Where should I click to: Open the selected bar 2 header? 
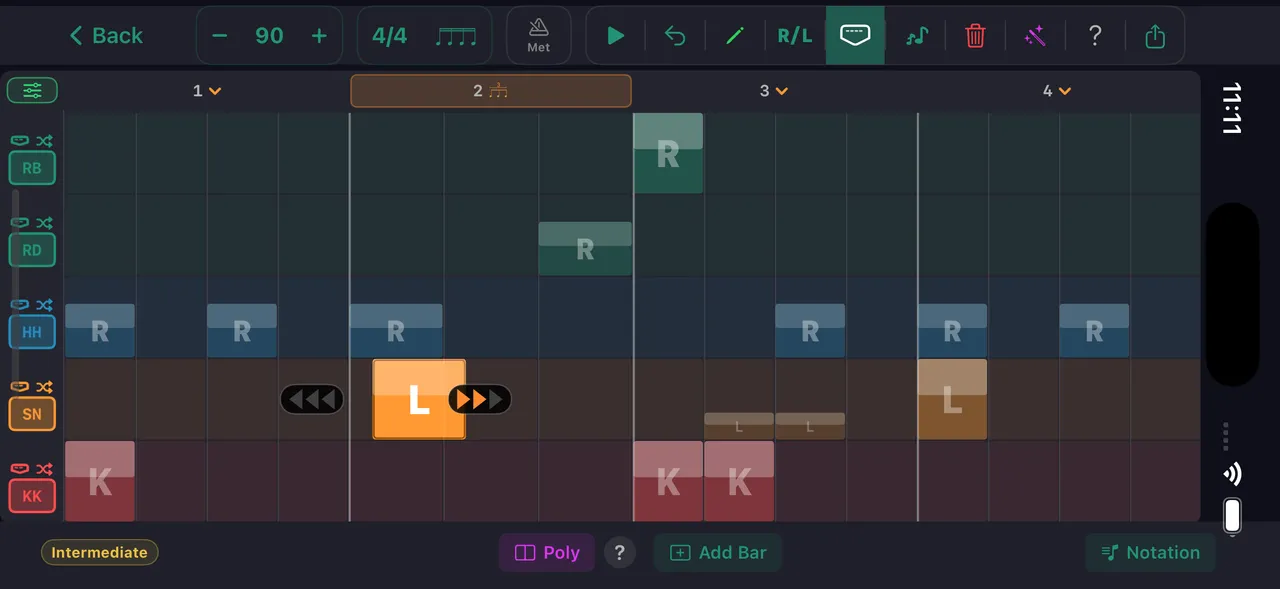coord(491,91)
